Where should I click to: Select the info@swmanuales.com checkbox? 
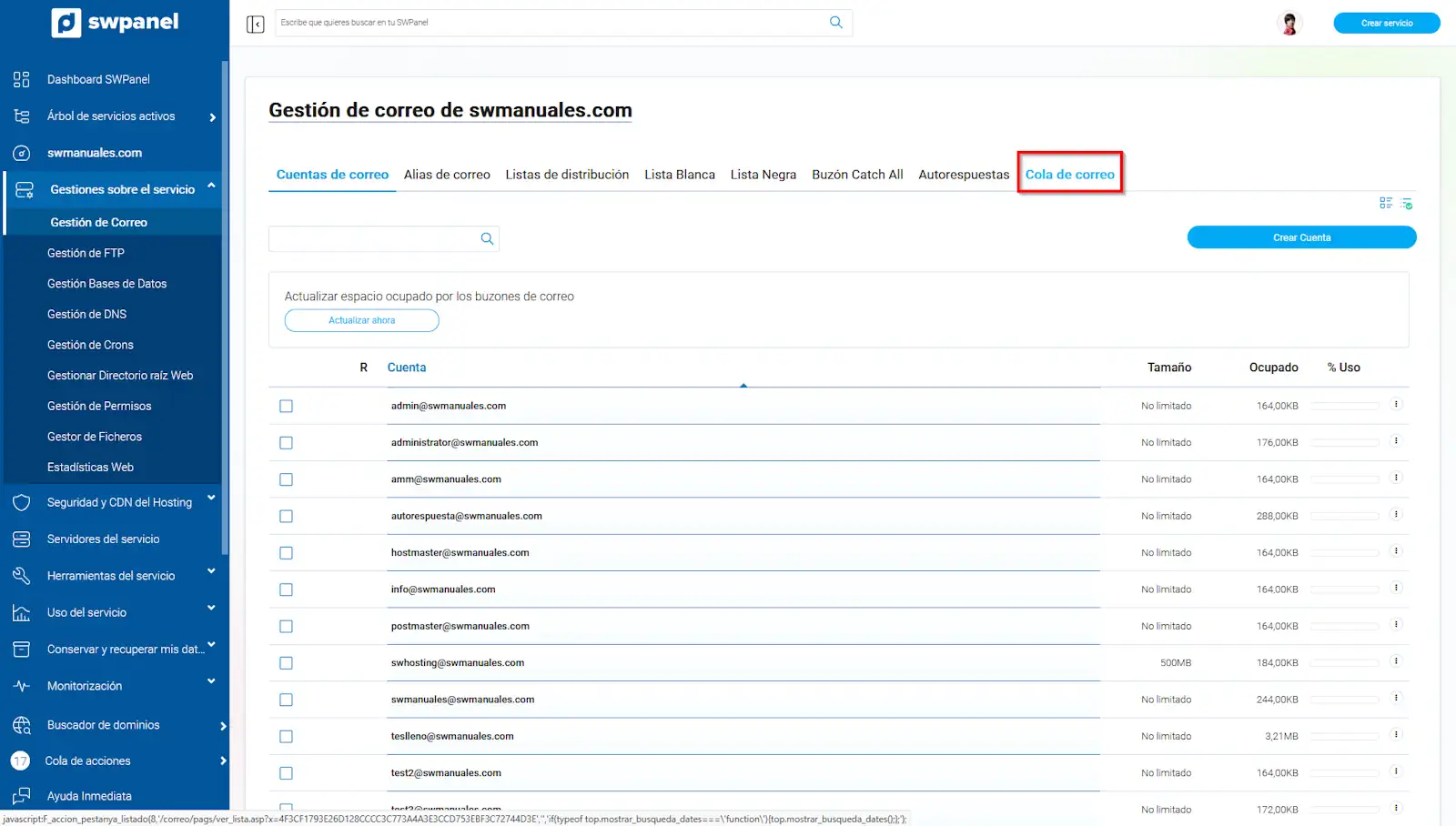tap(286, 589)
